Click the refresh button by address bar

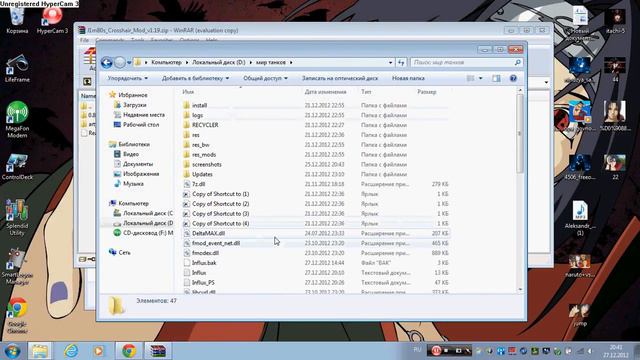point(401,62)
